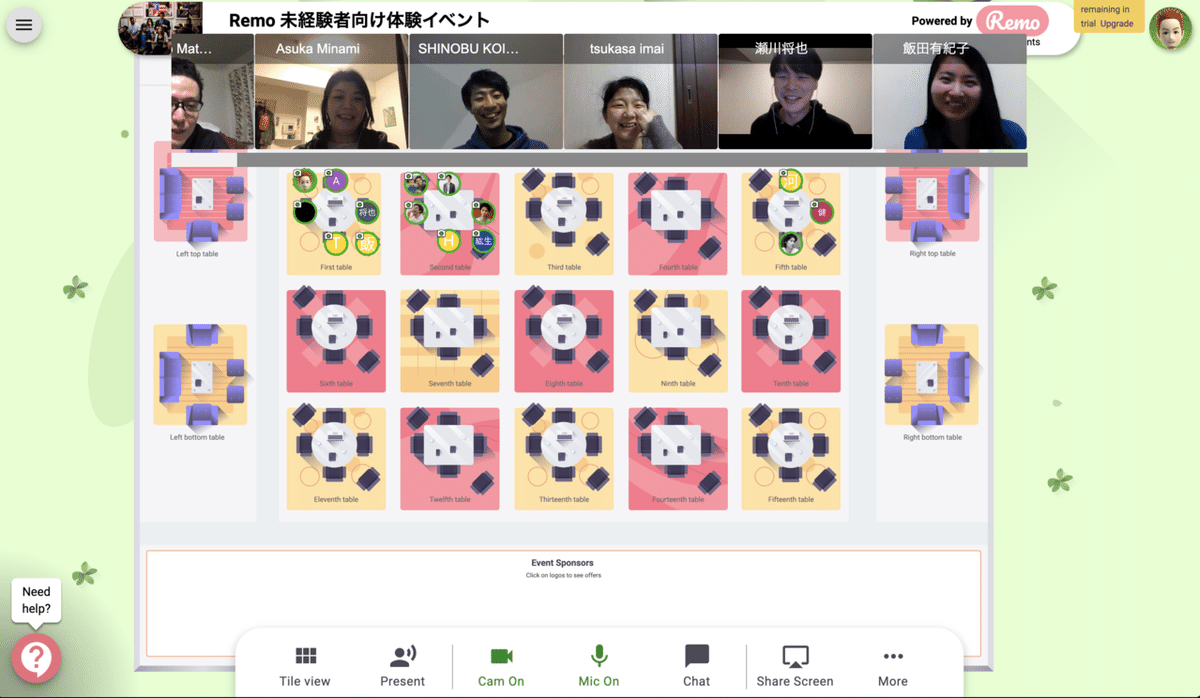Click the Upgrade link in the trial banner
The width and height of the screenshot is (1200, 698).
[x=1117, y=24]
